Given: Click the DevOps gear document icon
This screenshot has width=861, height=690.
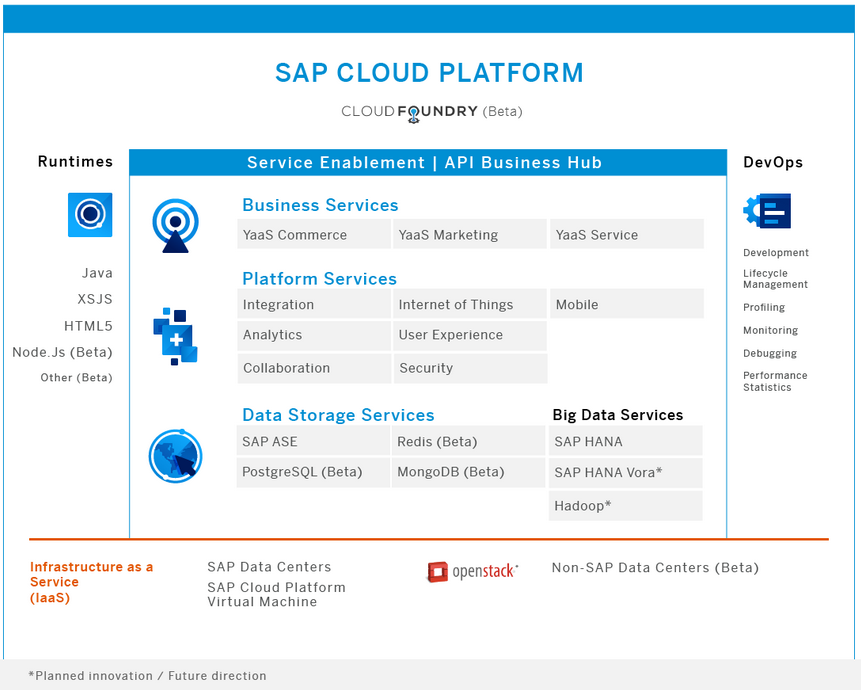Looking at the screenshot, I should pos(767,211).
